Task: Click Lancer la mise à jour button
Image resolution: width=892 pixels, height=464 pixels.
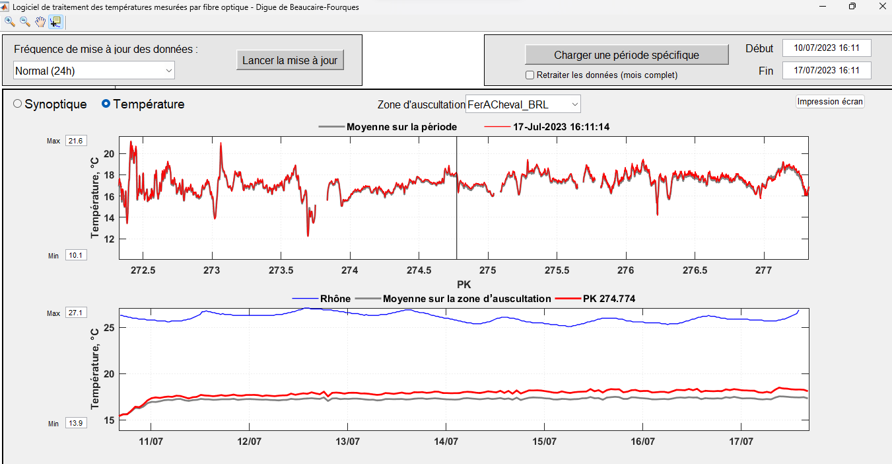Action: point(290,61)
